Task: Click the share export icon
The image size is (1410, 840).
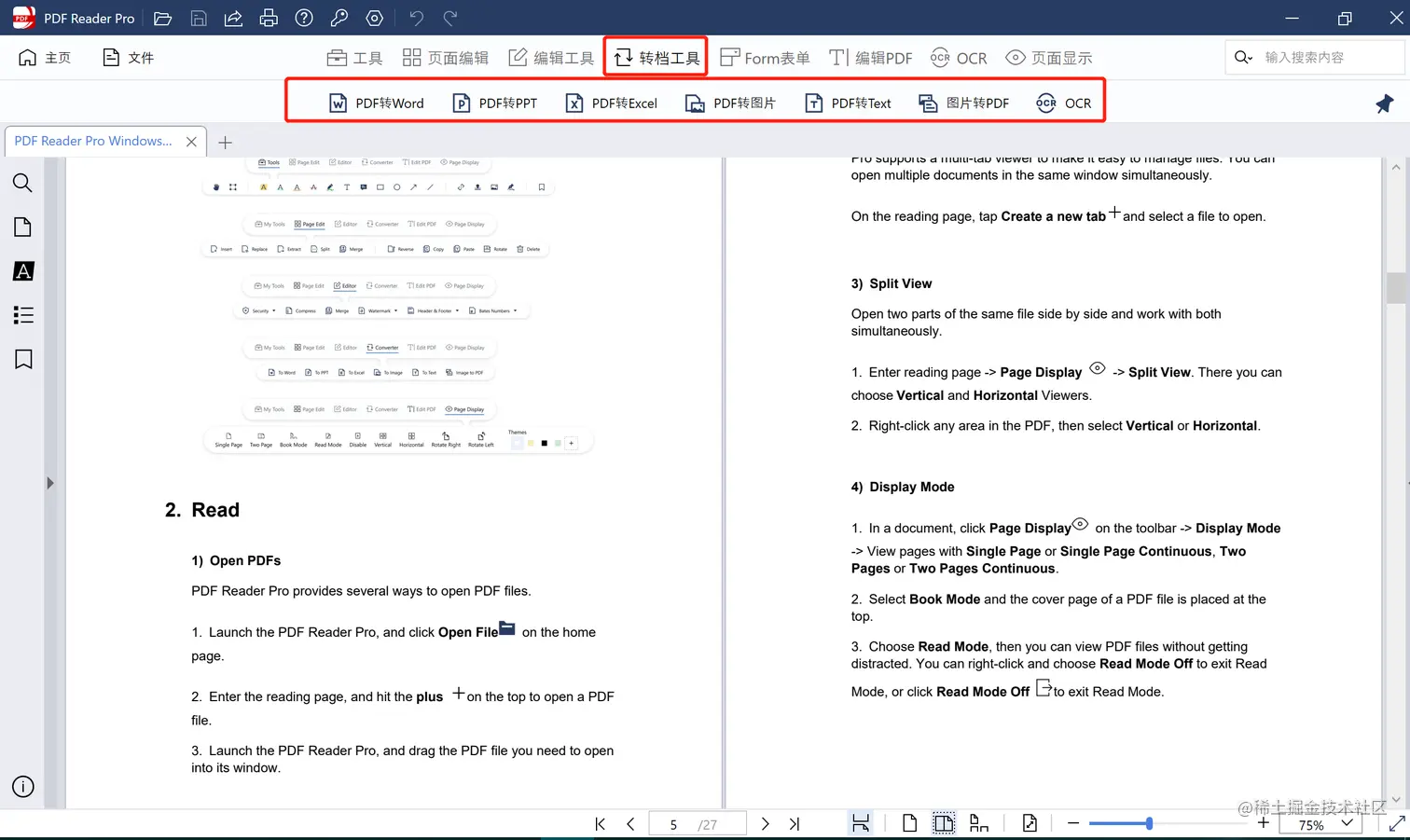Action: tap(233, 18)
